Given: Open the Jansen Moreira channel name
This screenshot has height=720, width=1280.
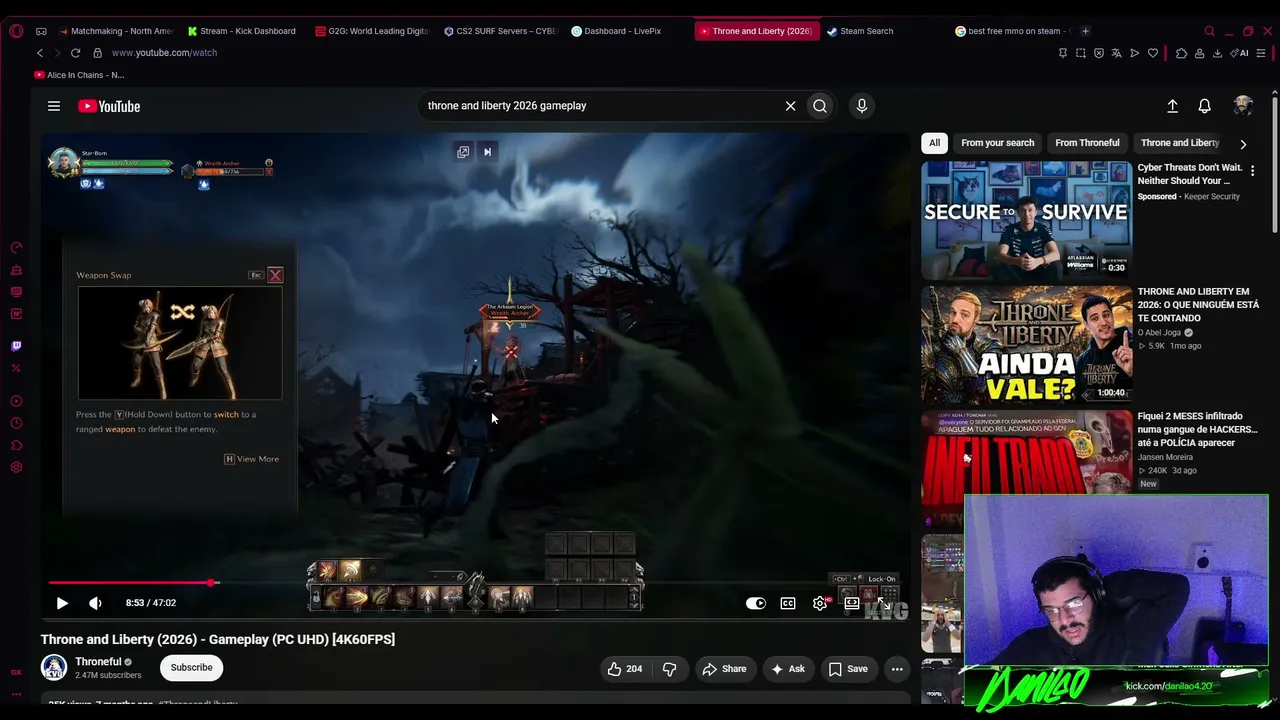Looking at the screenshot, I should pyautogui.click(x=1165, y=457).
